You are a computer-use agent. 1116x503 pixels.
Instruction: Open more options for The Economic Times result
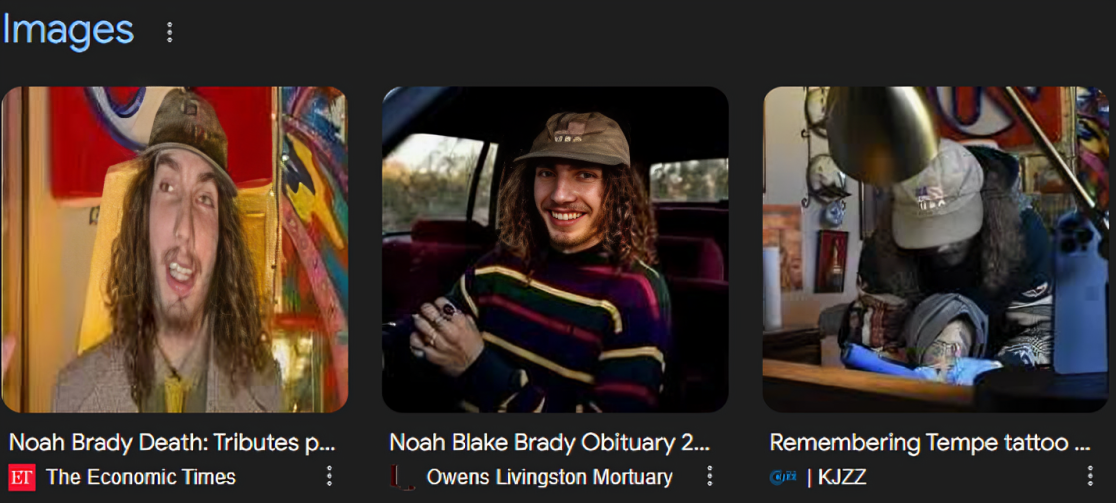(329, 476)
